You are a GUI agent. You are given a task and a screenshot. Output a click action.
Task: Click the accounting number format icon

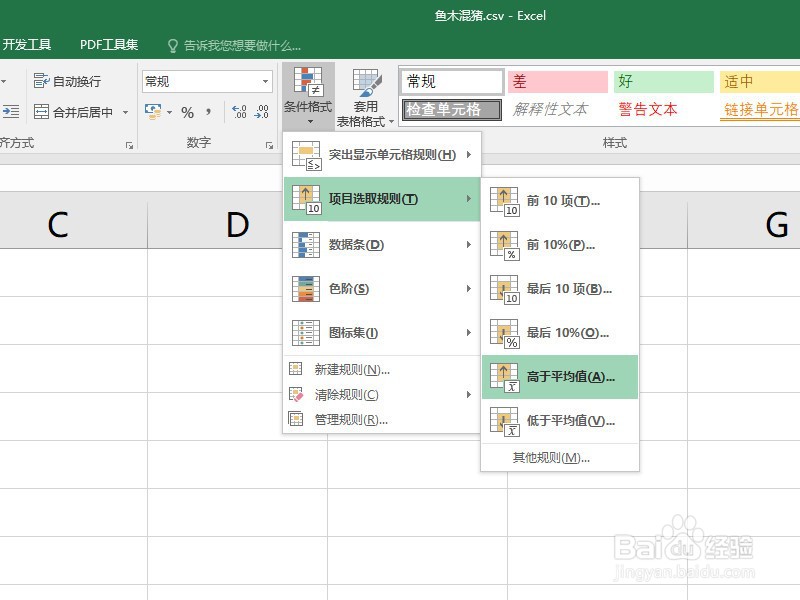pyautogui.click(x=153, y=112)
